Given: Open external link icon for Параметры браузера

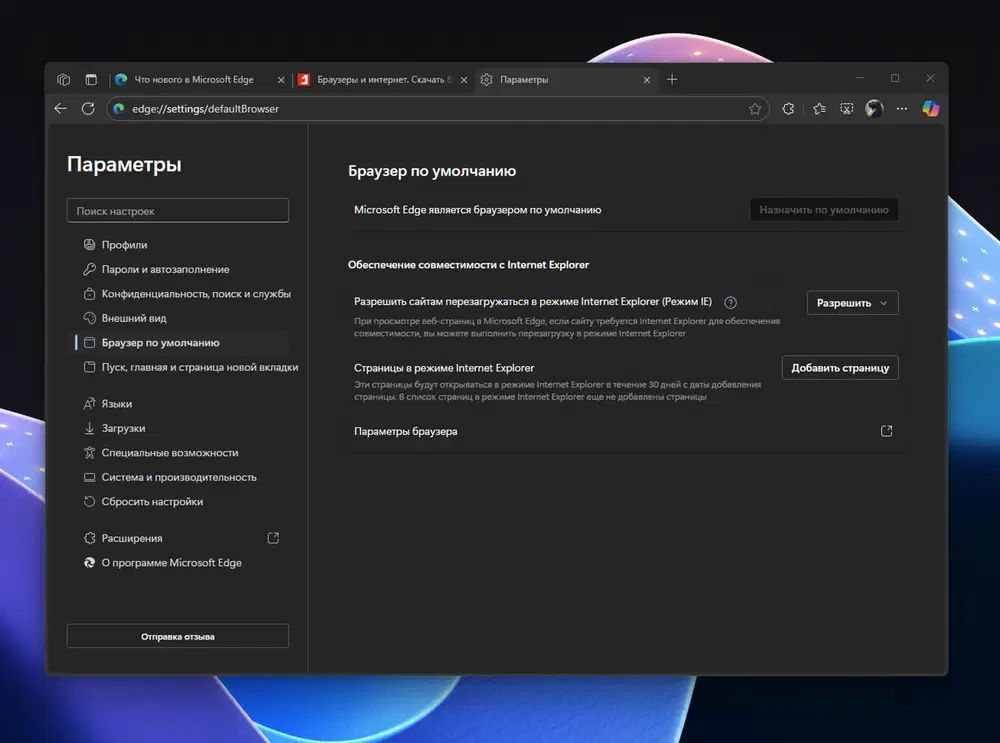Looking at the screenshot, I should click(886, 431).
